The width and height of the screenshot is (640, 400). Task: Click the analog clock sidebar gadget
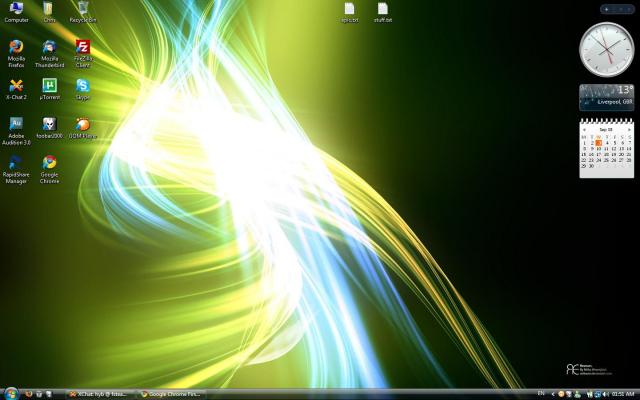[607, 49]
